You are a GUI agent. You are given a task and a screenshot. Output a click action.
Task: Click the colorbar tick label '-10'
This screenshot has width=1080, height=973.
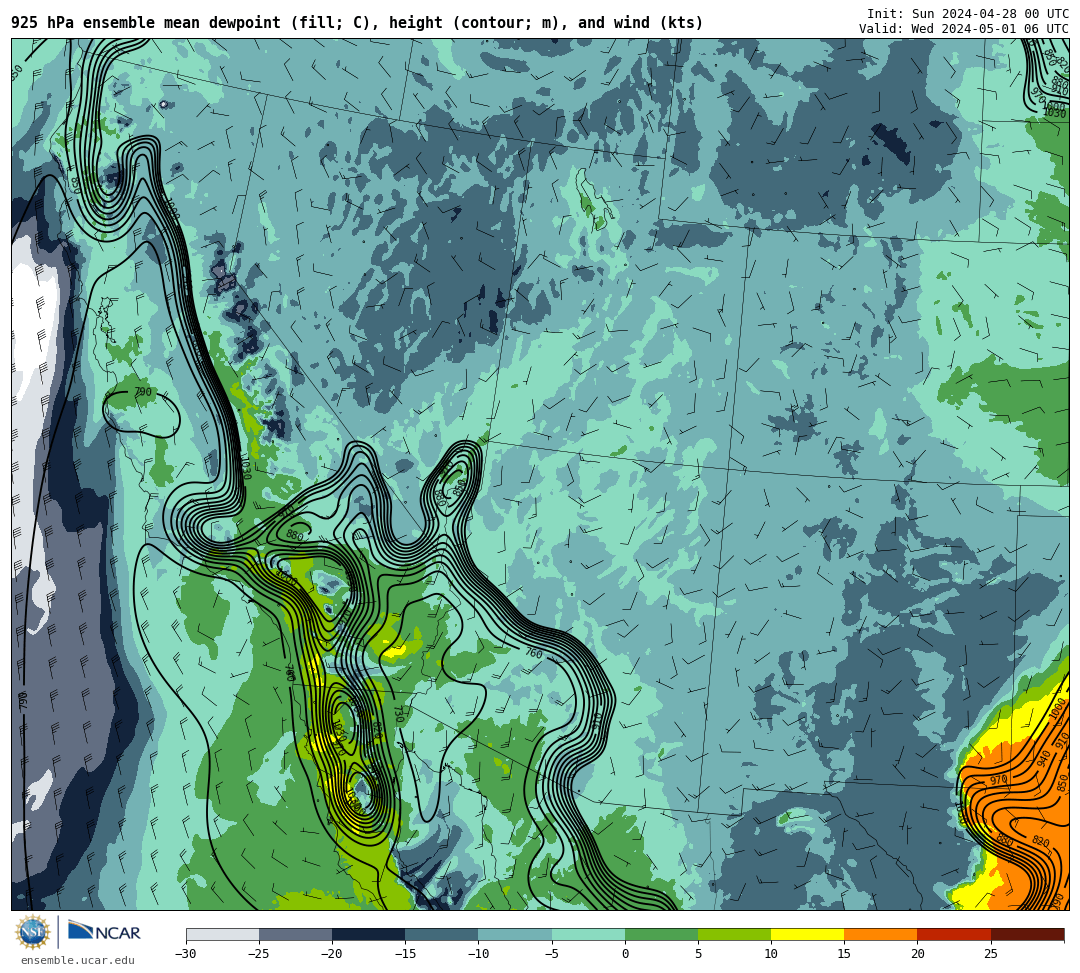click(478, 954)
